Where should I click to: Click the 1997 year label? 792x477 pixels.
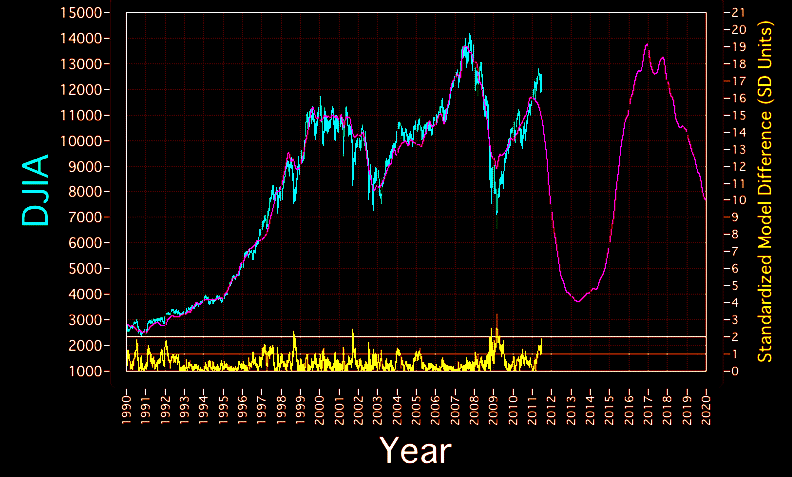(x=262, y=409)
